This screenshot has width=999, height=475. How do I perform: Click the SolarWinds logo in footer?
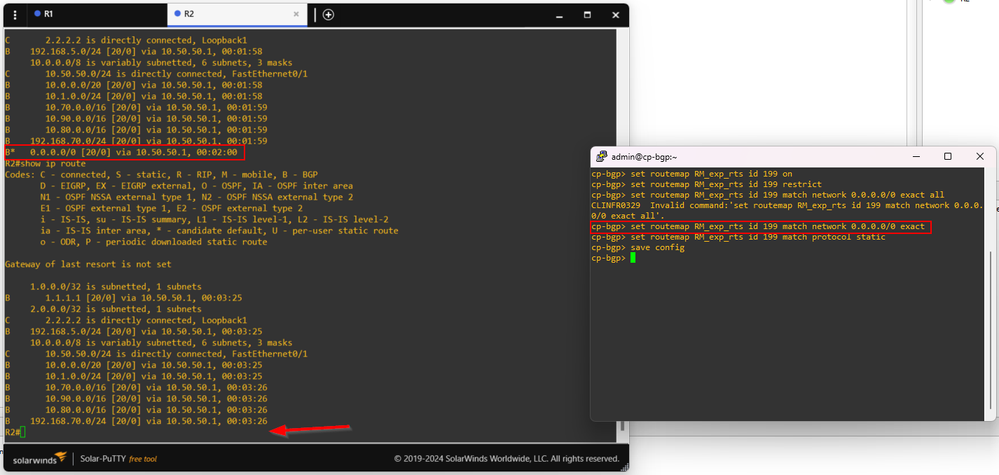click(36, 458)
